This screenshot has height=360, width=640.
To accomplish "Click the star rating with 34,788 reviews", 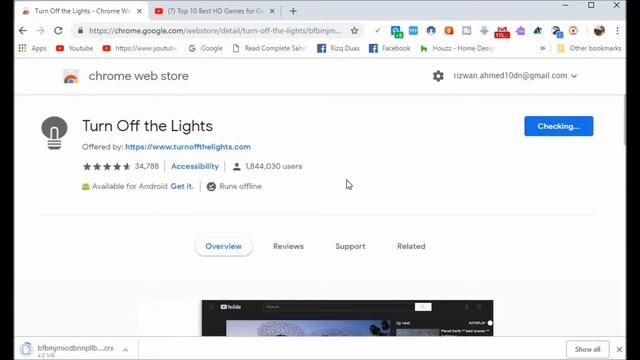I will tap(120, 167).
